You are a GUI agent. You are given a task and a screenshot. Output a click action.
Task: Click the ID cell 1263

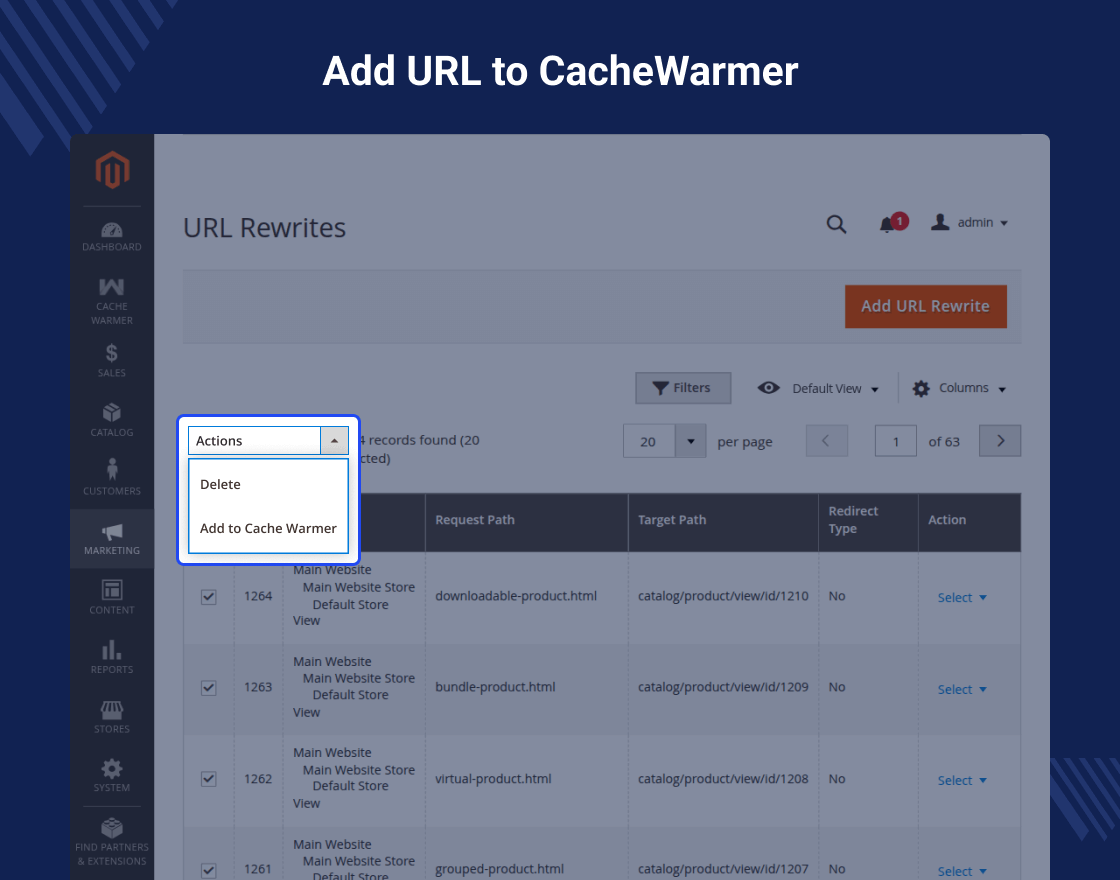click(258, 687)
